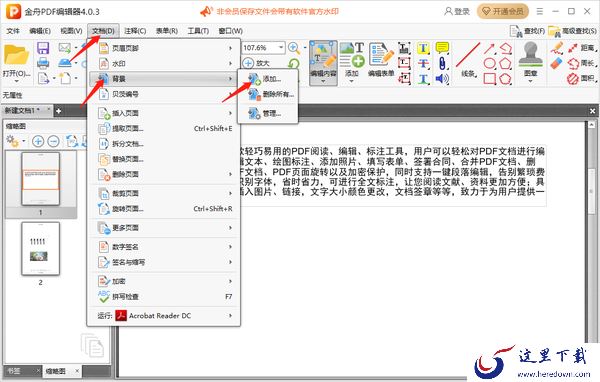Click the email envelope icon
Image resolution: width=600 pixels, height=382 pixels.
65,48
